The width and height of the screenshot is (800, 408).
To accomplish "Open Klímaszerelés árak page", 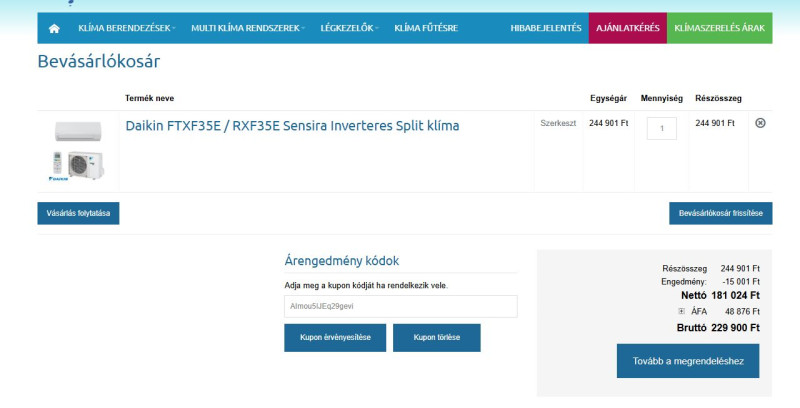I will pyautogui.click(x=719, y=28).
